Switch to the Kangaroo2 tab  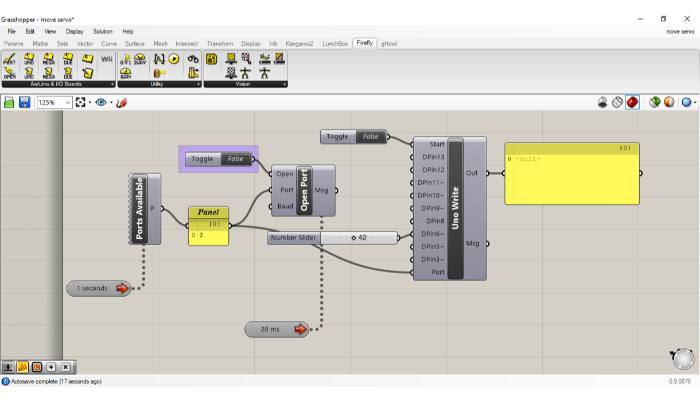[x=299, y=44]
